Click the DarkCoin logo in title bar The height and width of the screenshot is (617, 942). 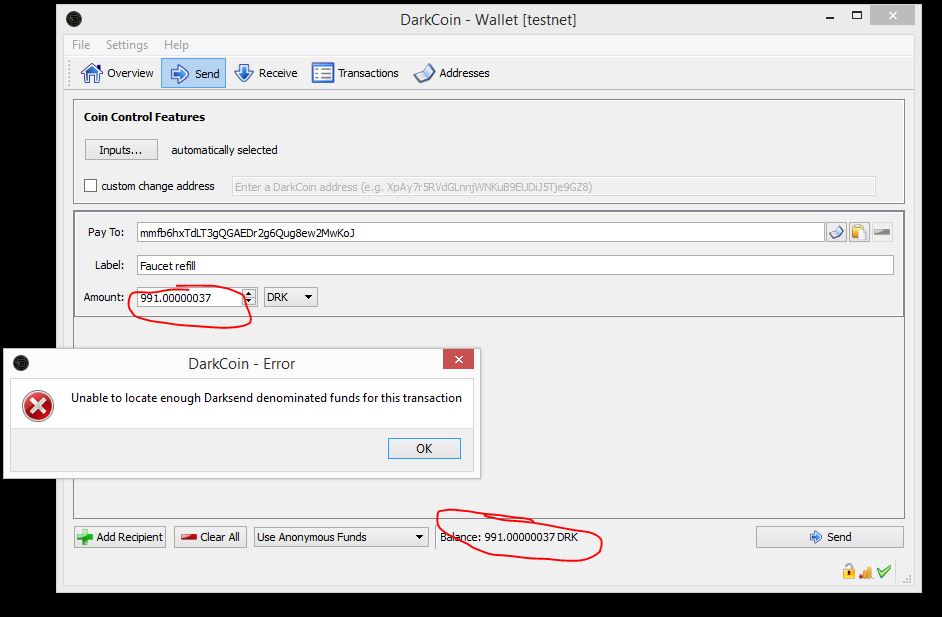(74, 19)
